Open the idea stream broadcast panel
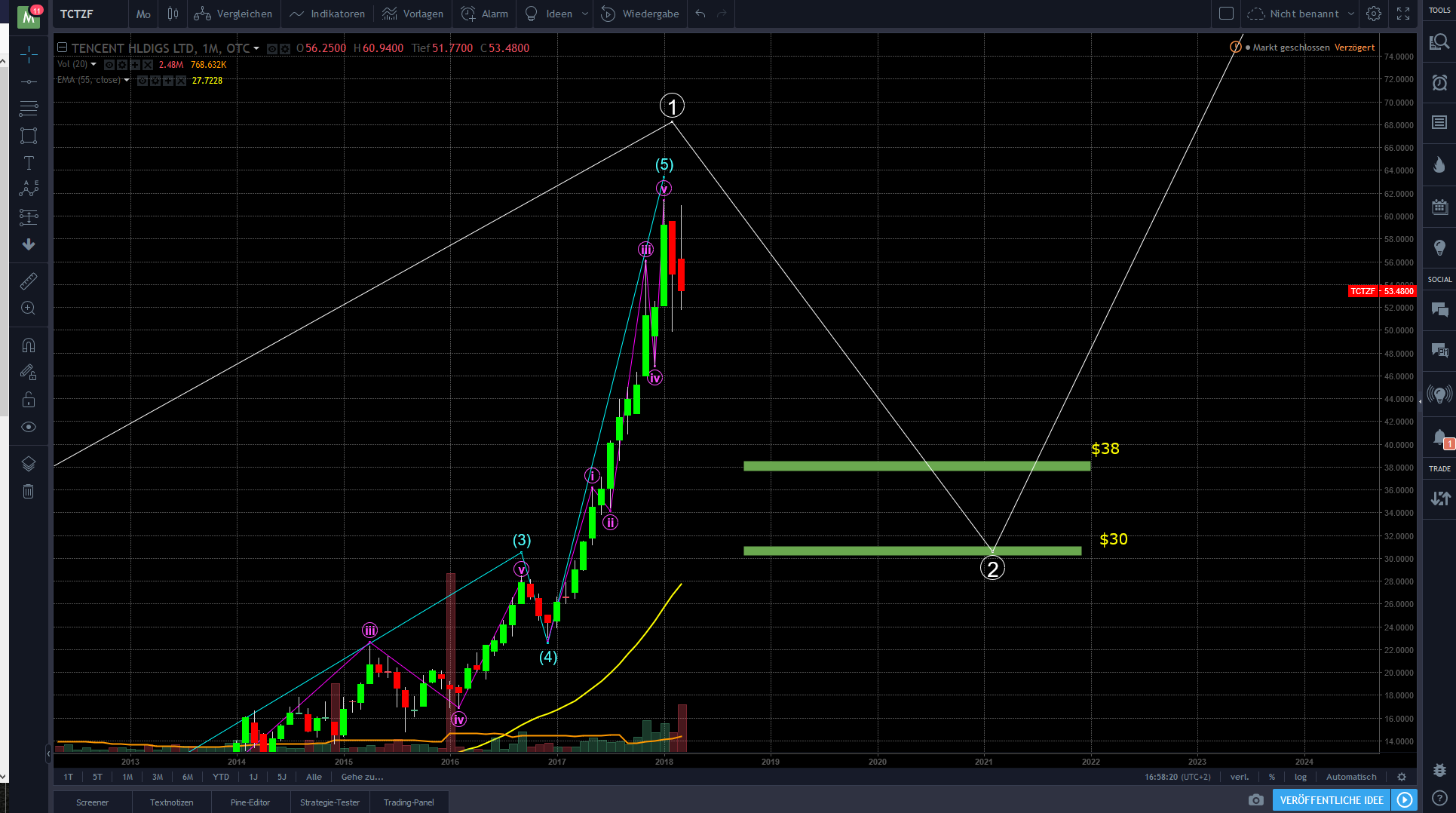Screen dimensions: 1456x813 1439,394
